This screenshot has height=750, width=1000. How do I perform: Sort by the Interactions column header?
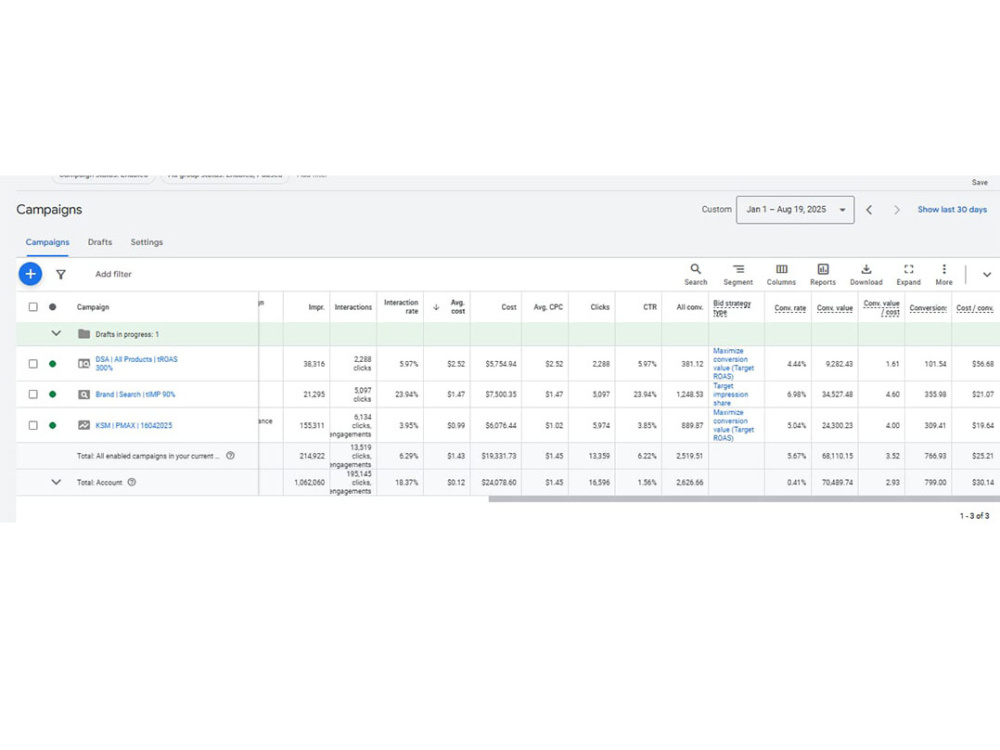click(353, 307)
